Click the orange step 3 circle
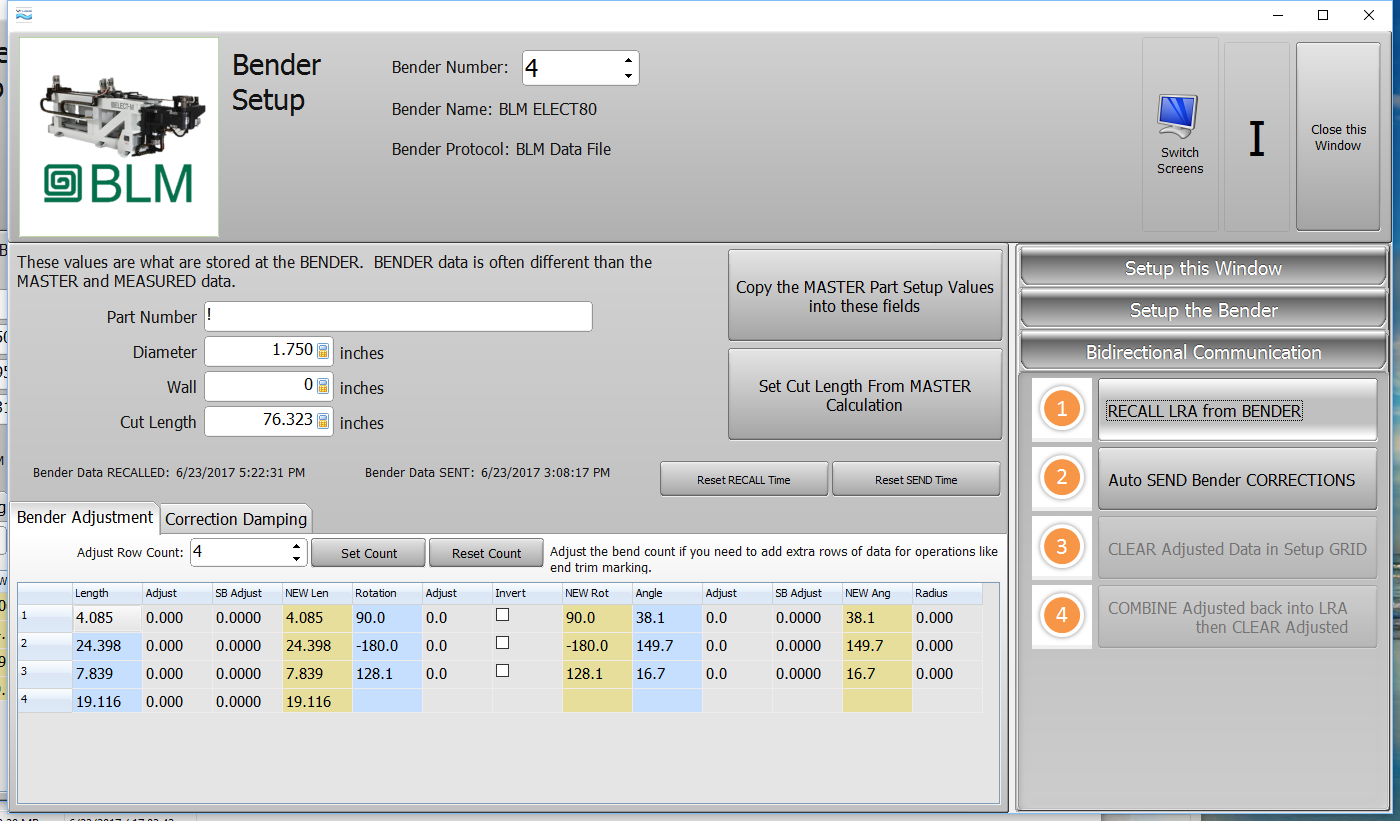Viewport: 1400px width, 821px height. 1062,548
